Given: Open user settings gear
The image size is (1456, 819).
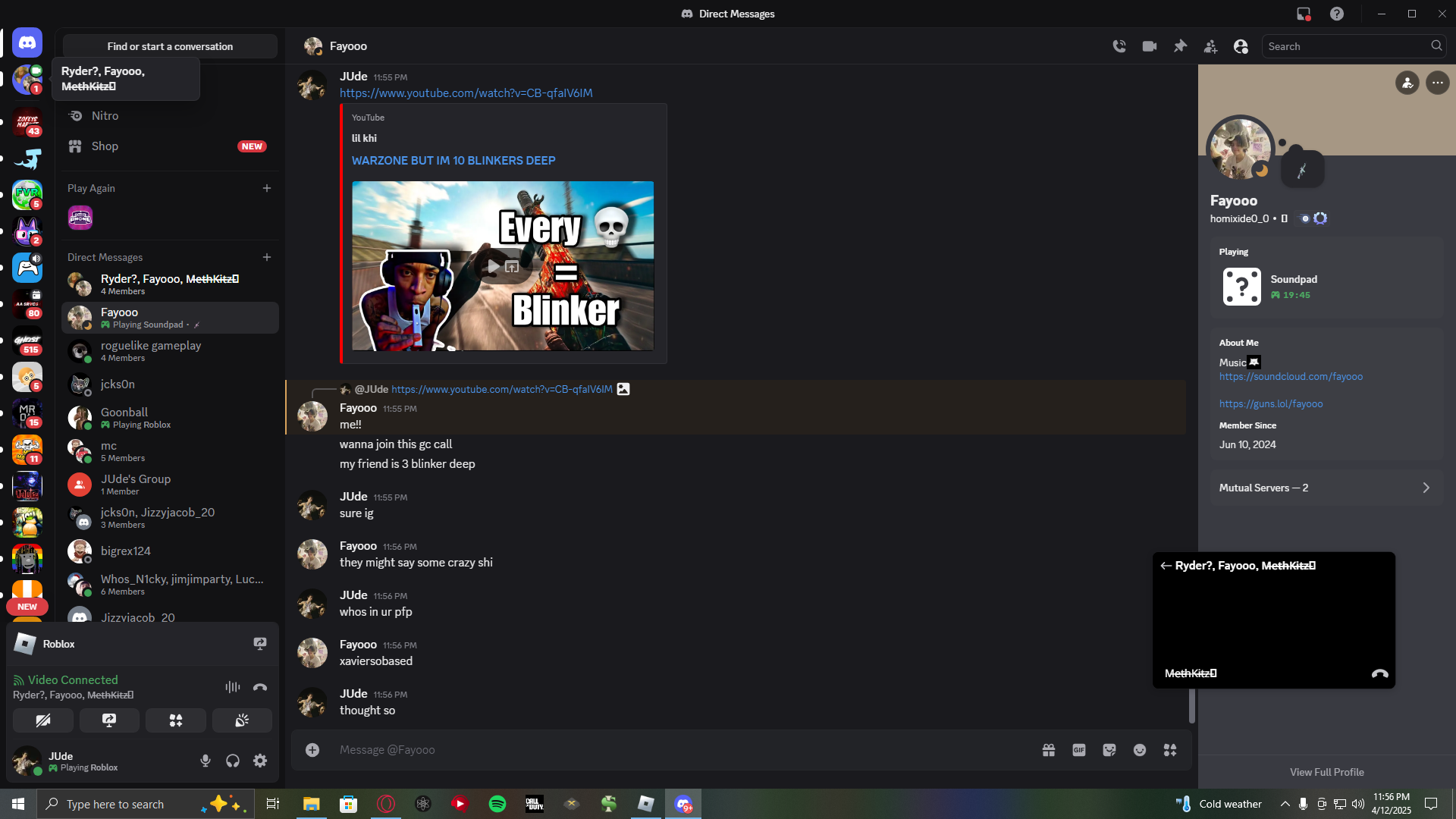Looking at the screenshot, I should tap(260, 761).
